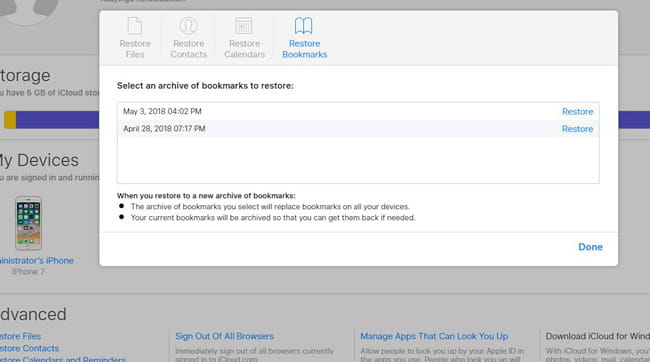Switch to Restore Calendars tab label
This screenshot has height=362, width=650.
[244, 49]
